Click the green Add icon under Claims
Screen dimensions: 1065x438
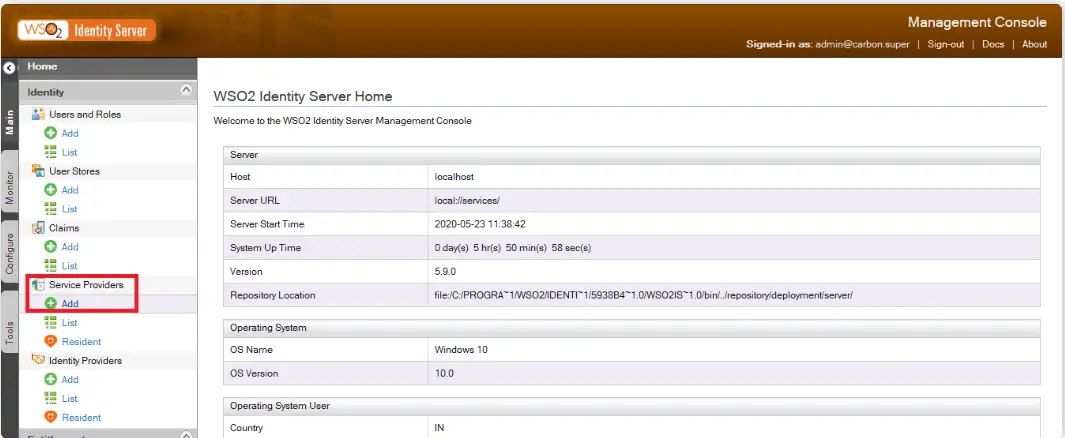[x=50, y=247]
